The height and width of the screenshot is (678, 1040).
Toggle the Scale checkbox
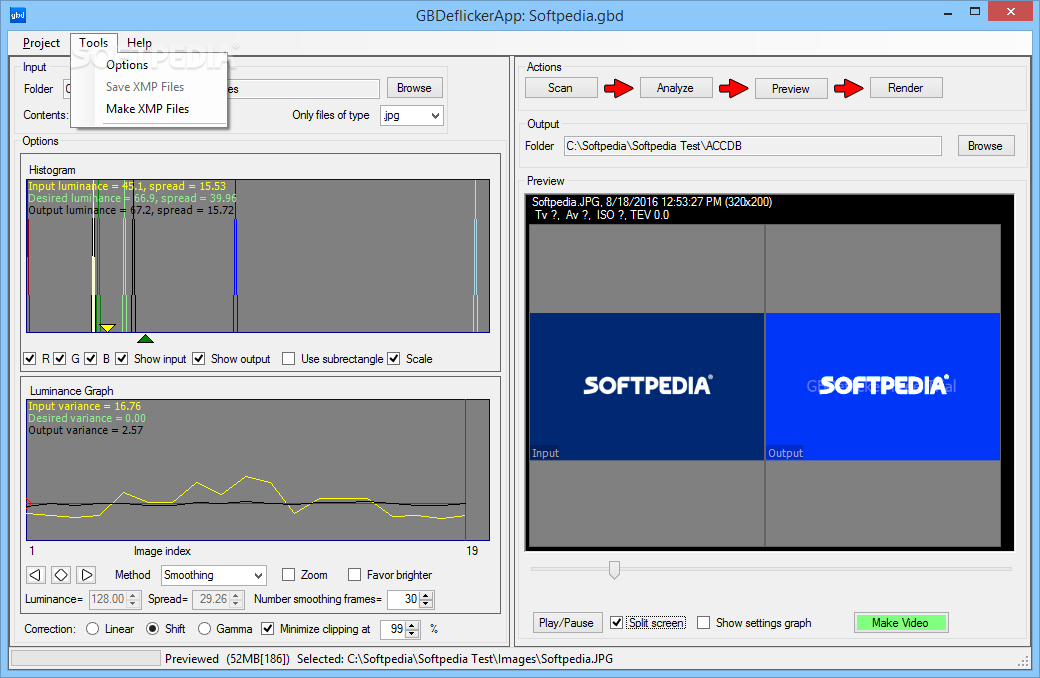[394, 358]
